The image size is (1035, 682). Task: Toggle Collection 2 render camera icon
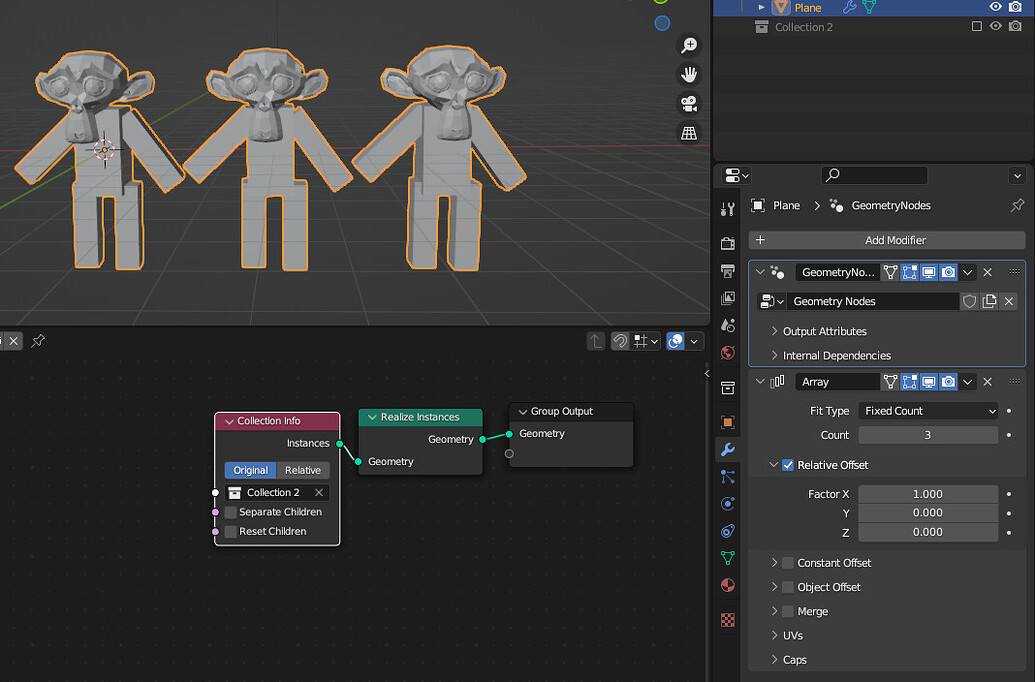[x=1015, y=26]
